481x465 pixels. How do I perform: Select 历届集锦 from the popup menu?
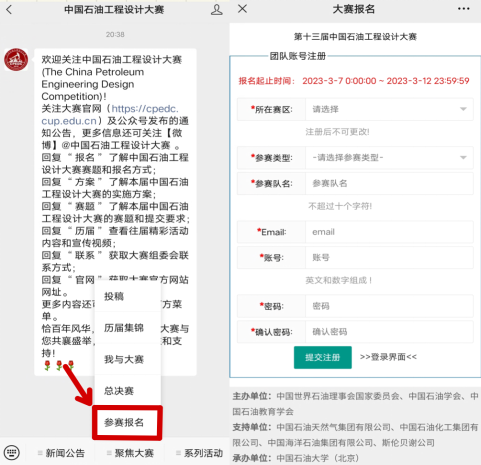click(128, 328)
